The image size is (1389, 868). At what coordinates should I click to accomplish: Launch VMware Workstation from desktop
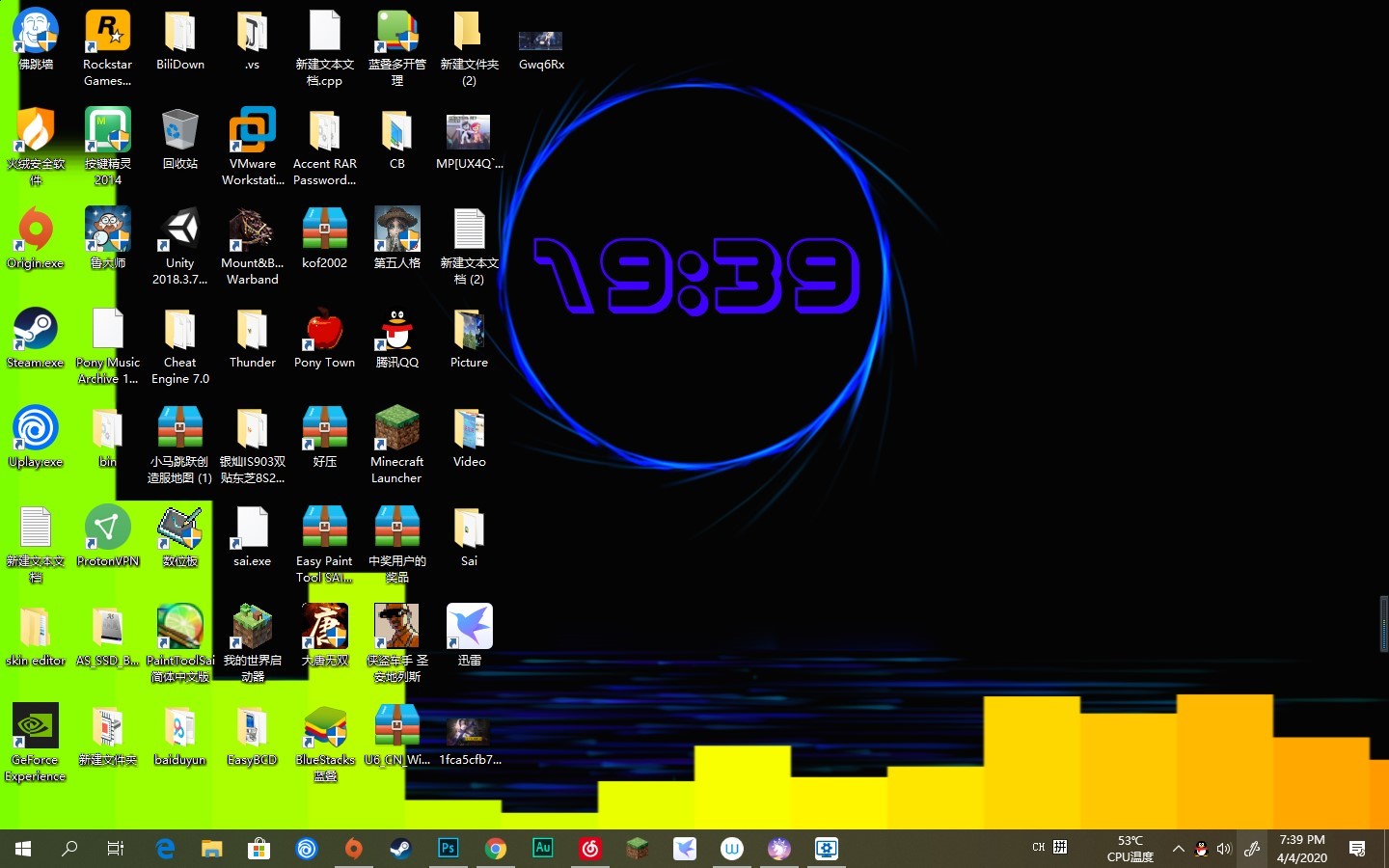coord(252,148)
